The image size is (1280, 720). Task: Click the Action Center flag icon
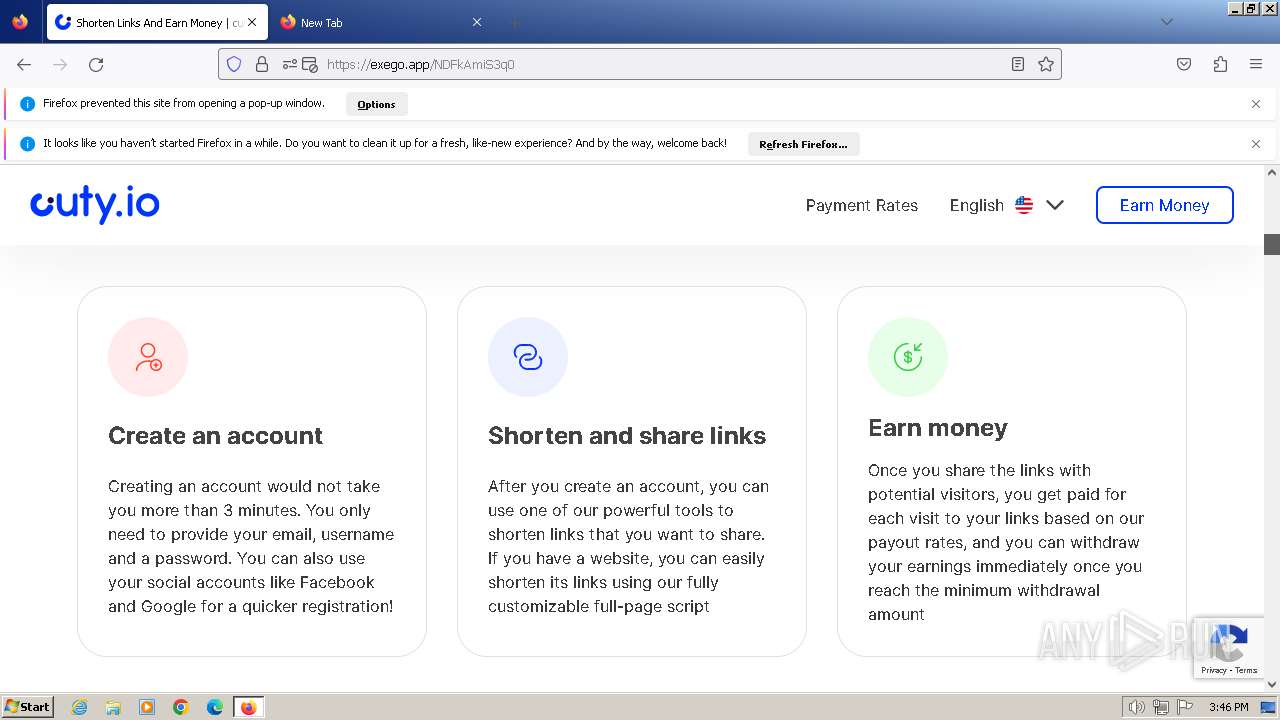tap(1184, 707)
